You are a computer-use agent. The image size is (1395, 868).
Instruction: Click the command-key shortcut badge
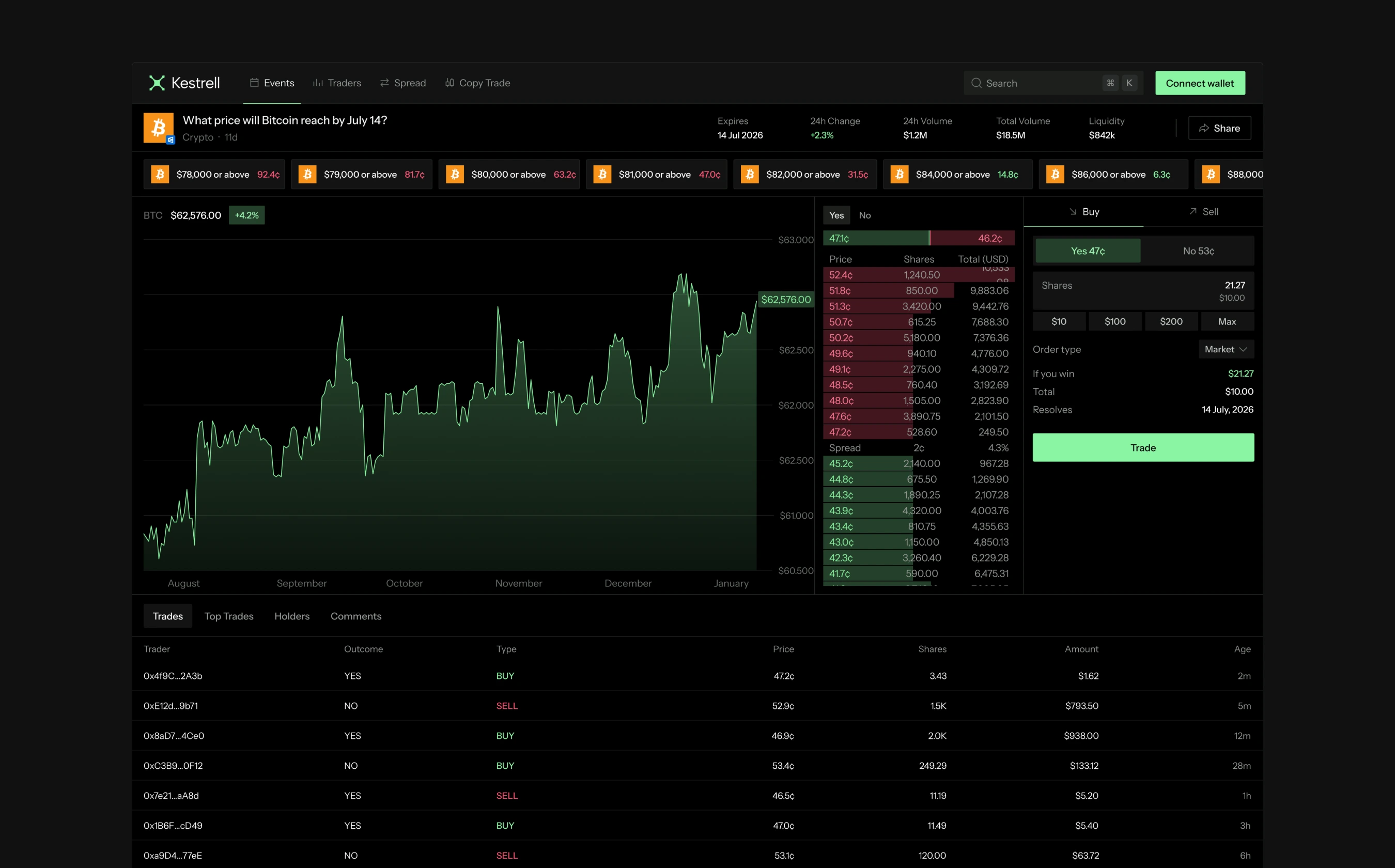pyautogui.click(x=1110, y=83)
